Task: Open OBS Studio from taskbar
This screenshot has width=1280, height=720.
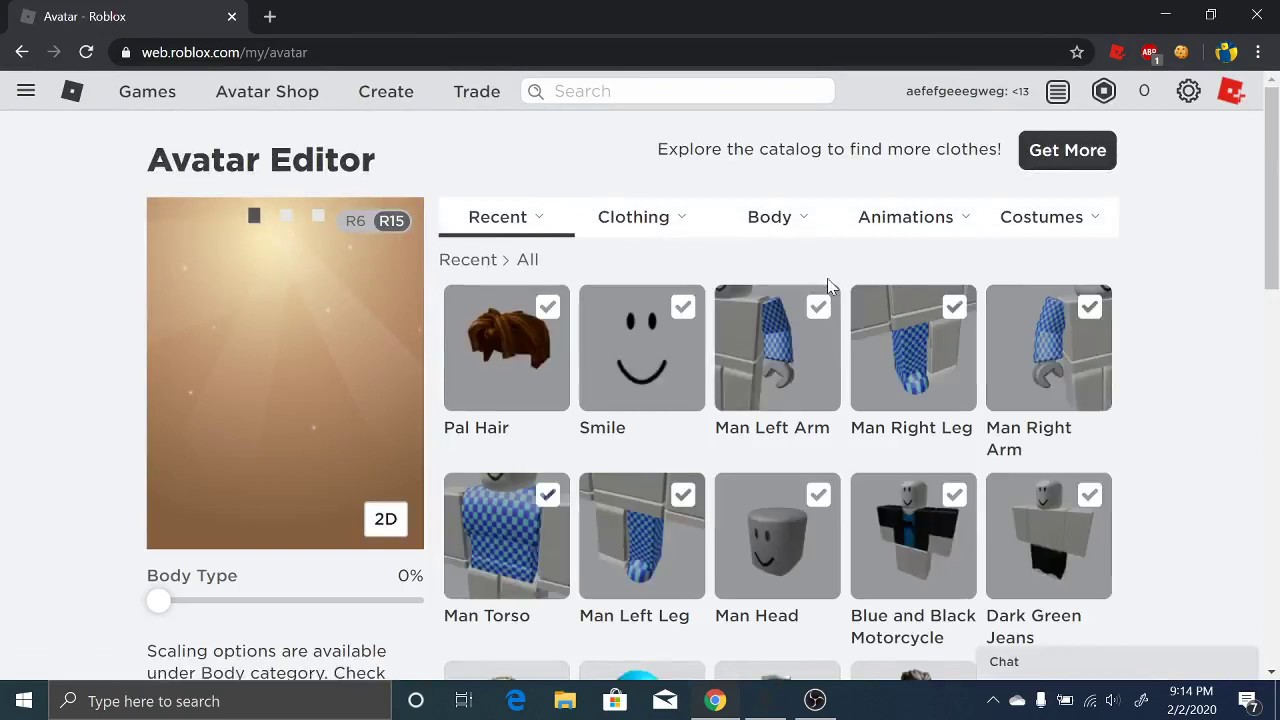Action: click(x=815, y=701)
